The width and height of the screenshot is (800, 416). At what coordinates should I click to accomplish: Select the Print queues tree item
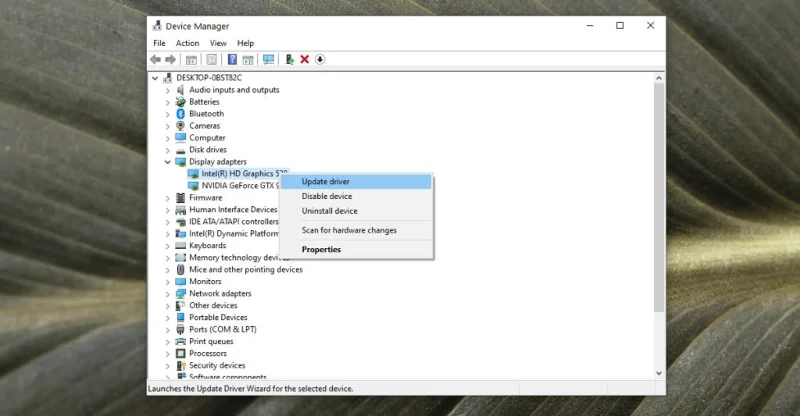[211, 341]
